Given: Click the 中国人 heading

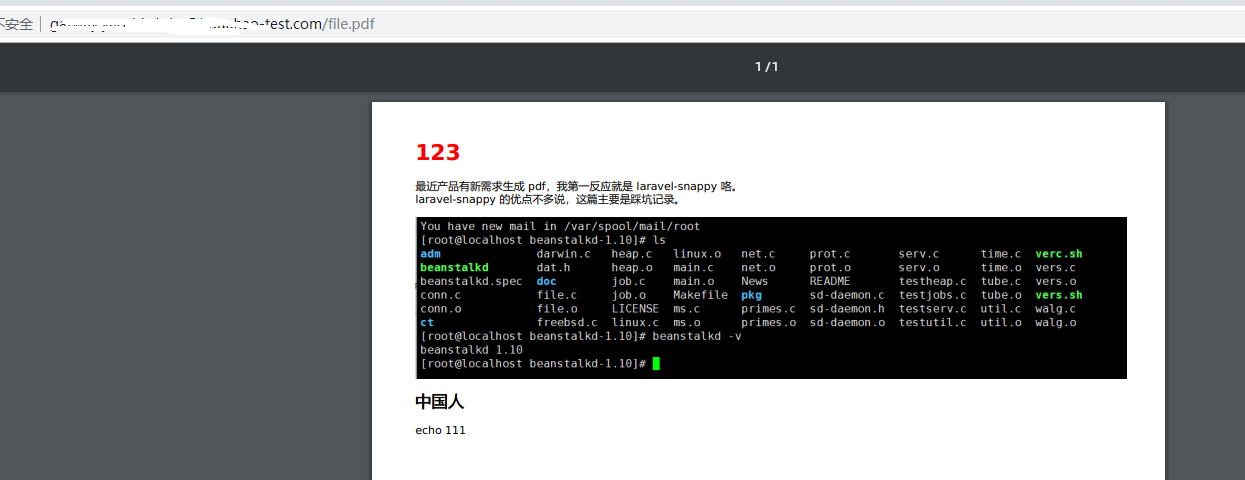Looking at the screenshot, I should click(440, 402).
